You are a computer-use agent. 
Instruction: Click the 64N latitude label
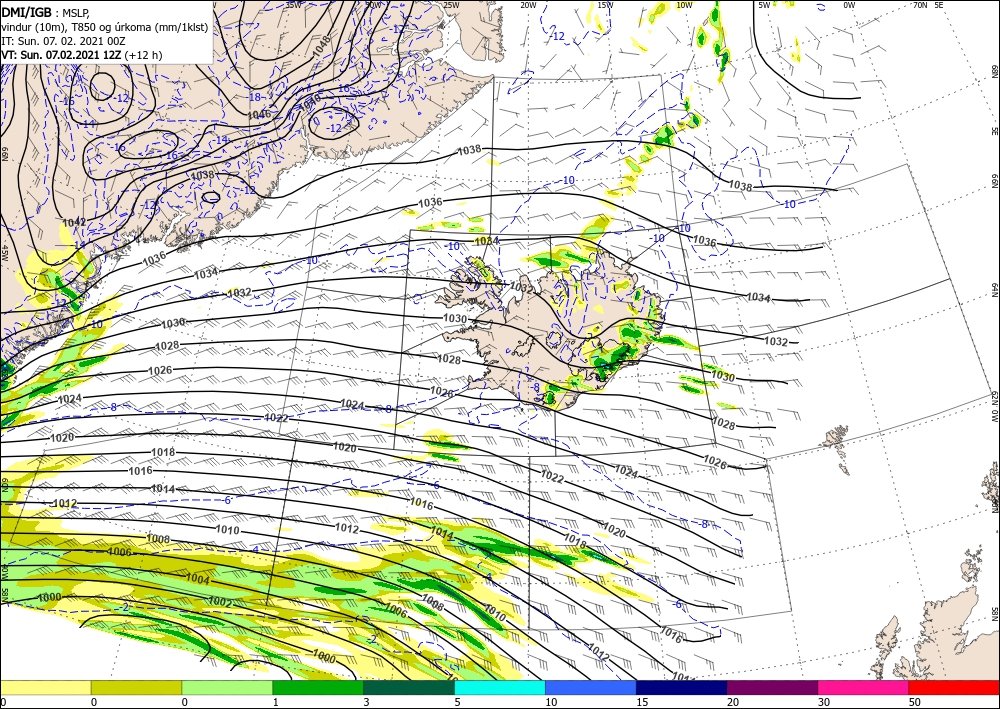coord(994,290)
